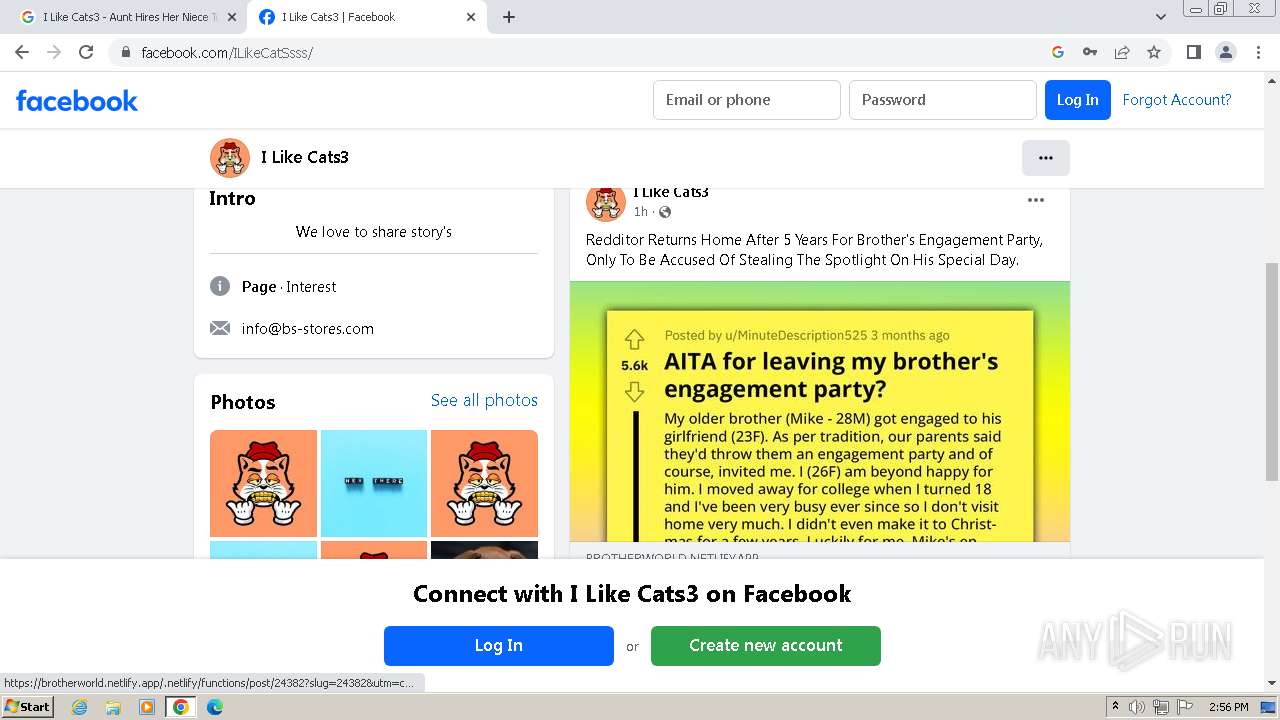Click the post author's cat avatar
The height and width of the screenshot is (720, 1280).
tap(606, 202)
